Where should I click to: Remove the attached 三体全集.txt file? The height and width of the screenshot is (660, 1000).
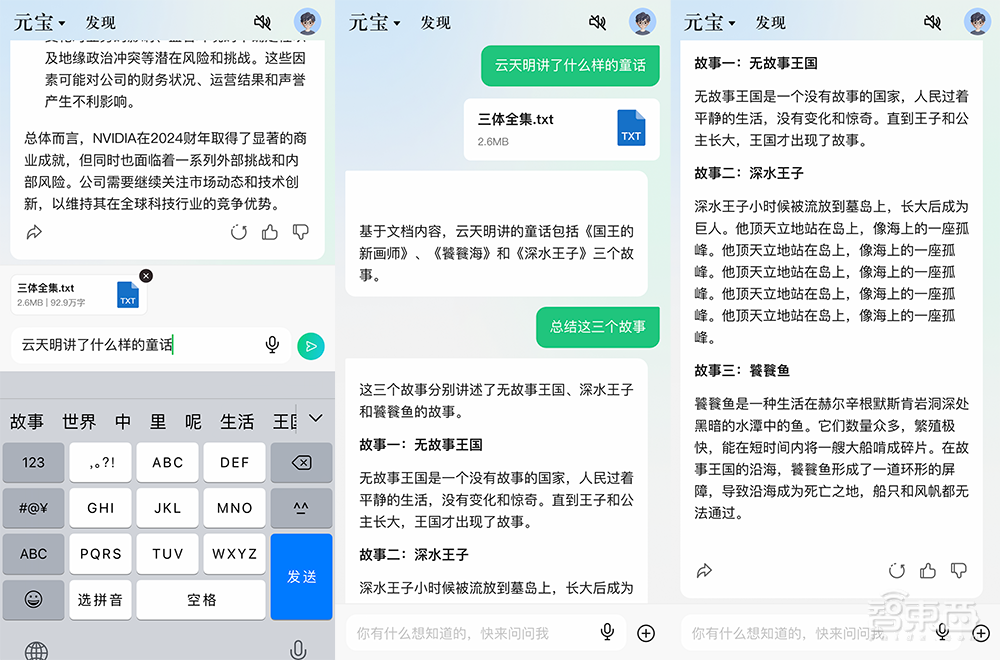(x=145, y=275)
